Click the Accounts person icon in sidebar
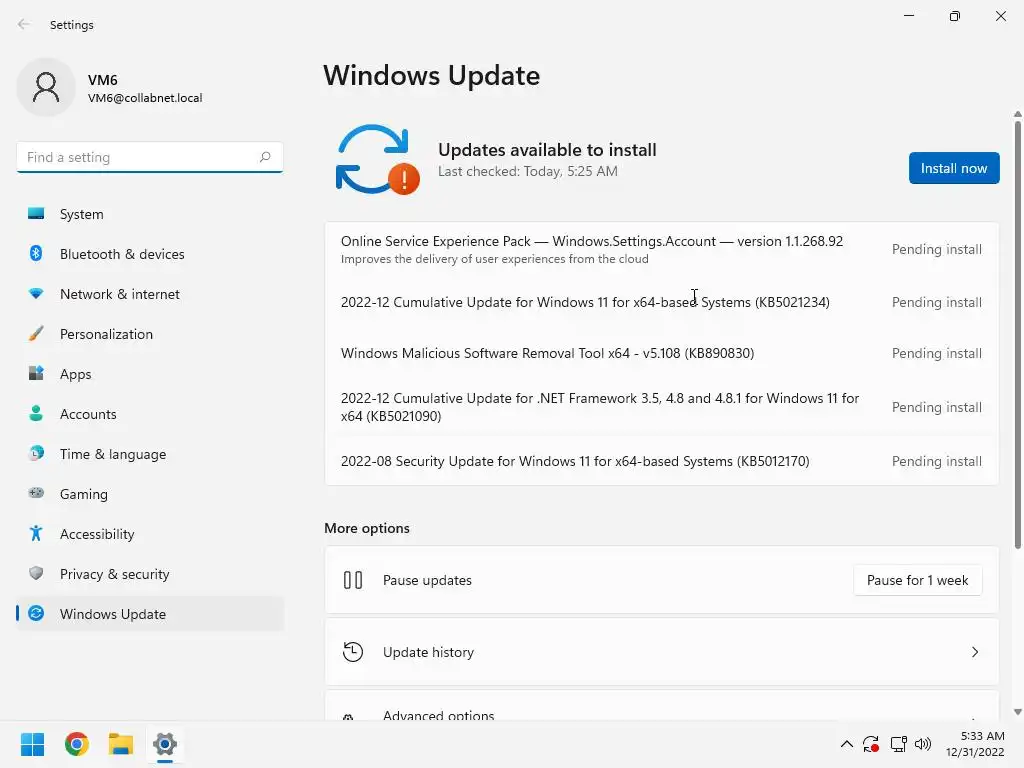1024x768 pixels. 36,413
